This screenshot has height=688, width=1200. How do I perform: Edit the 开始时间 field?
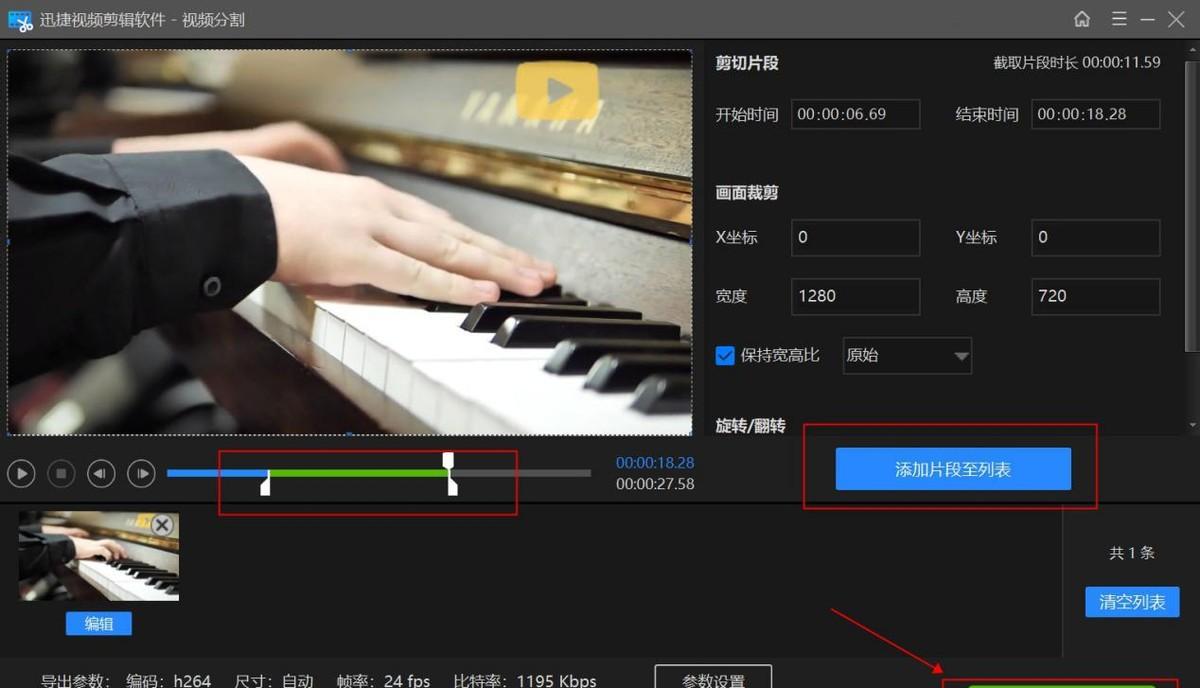pos(855,114)
